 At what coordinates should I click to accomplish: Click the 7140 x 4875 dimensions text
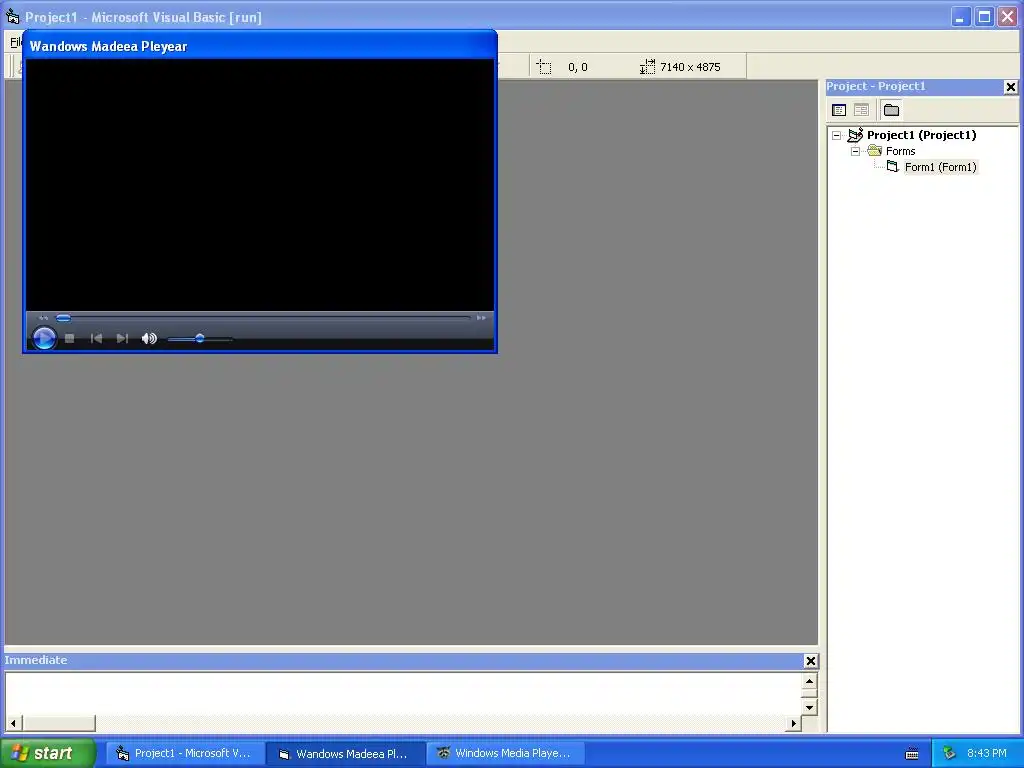coord(690,67)
